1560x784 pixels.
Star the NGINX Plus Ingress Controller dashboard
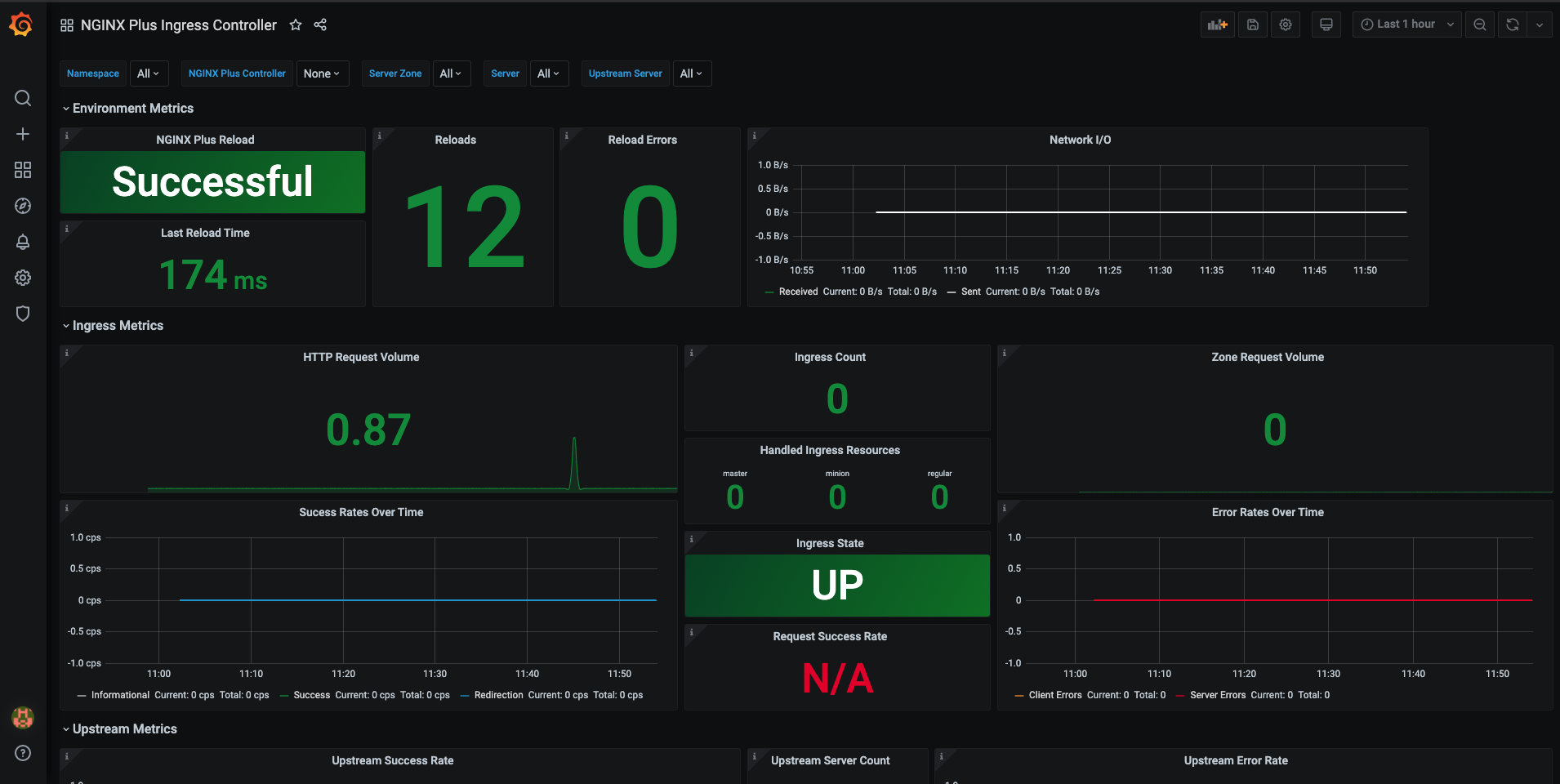tap(296, 25)
